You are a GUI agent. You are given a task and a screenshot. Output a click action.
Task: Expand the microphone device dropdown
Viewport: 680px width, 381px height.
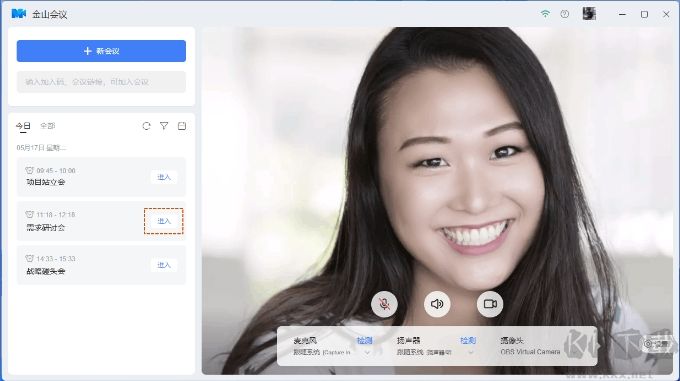coord(367,352)
